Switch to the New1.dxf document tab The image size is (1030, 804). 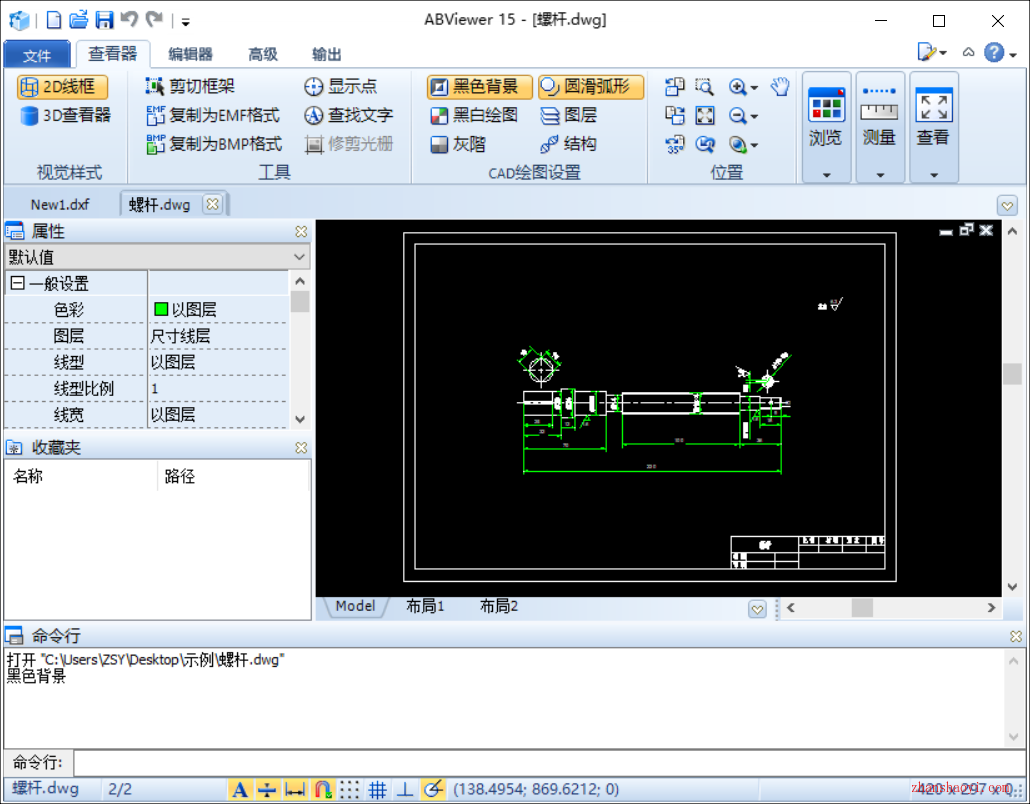click(x=60, y=204)
